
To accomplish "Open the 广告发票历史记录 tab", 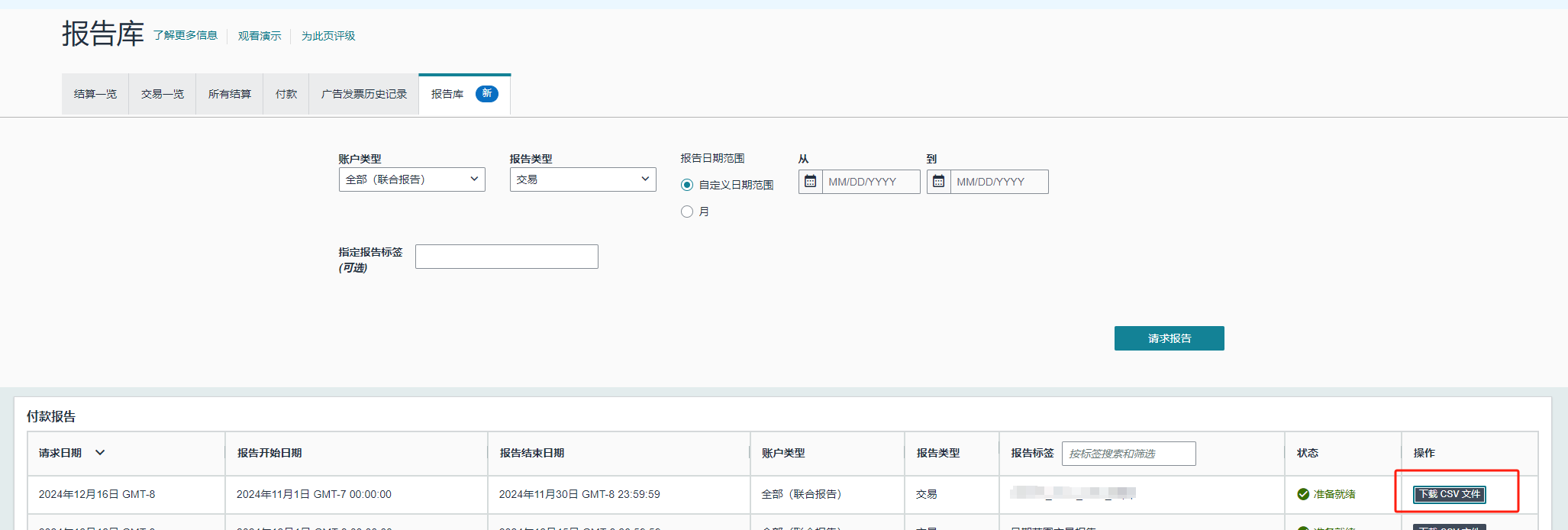I will pyautogui.click(x=364, y=94).
